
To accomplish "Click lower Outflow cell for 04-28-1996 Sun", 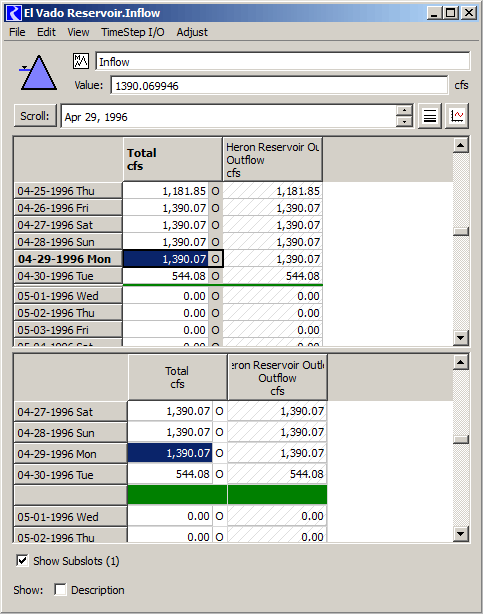I will pyautogui.click(x=277, y=432).
